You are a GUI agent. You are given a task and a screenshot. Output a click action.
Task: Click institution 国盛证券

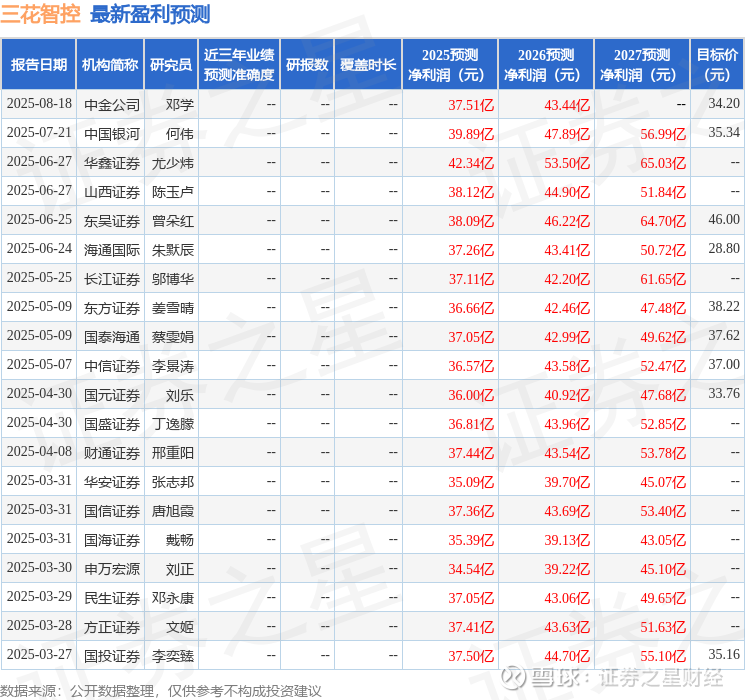point(112,424)
